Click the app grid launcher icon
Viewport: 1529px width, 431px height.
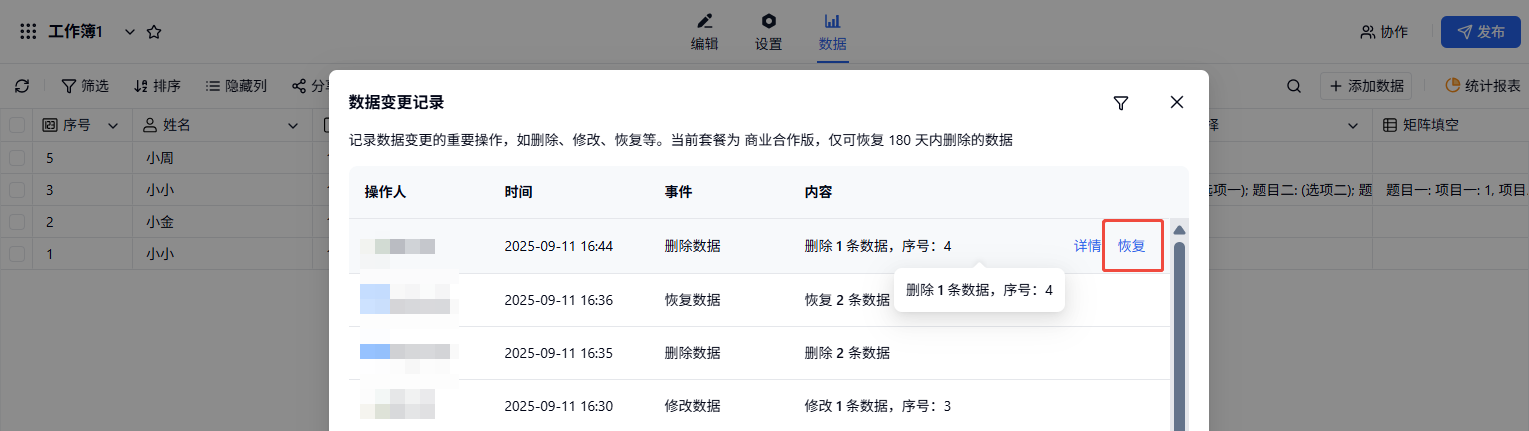(x=28, y=32)
